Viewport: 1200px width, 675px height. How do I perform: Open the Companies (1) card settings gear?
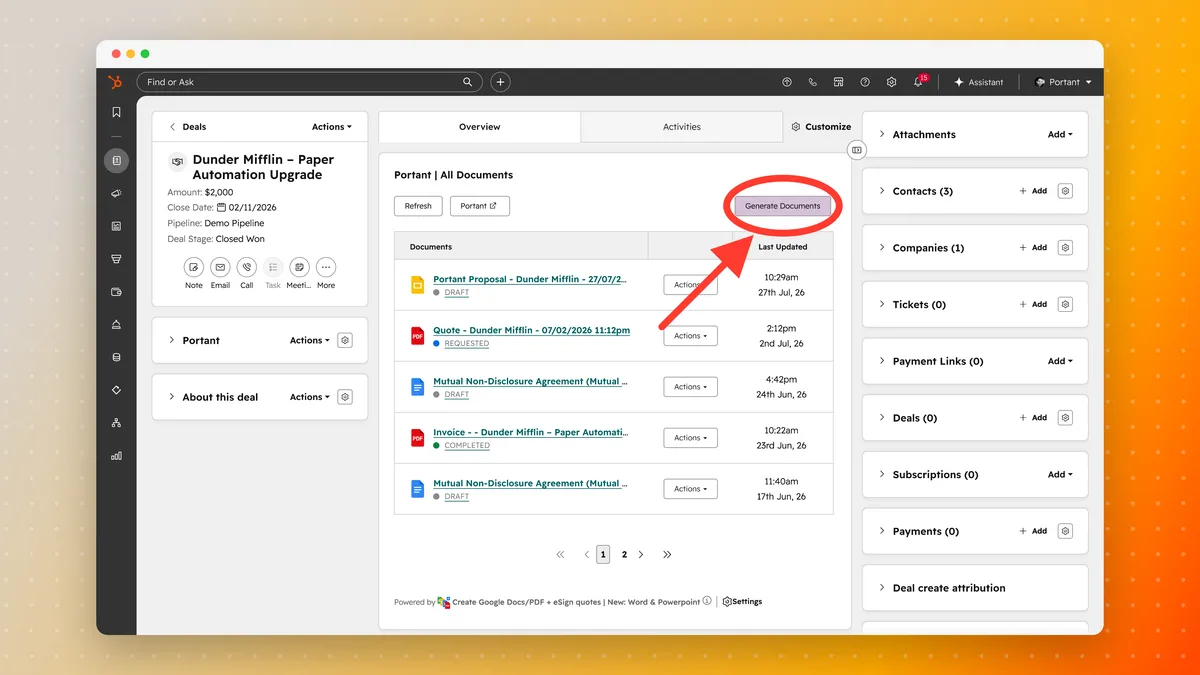click(1065, 248)
